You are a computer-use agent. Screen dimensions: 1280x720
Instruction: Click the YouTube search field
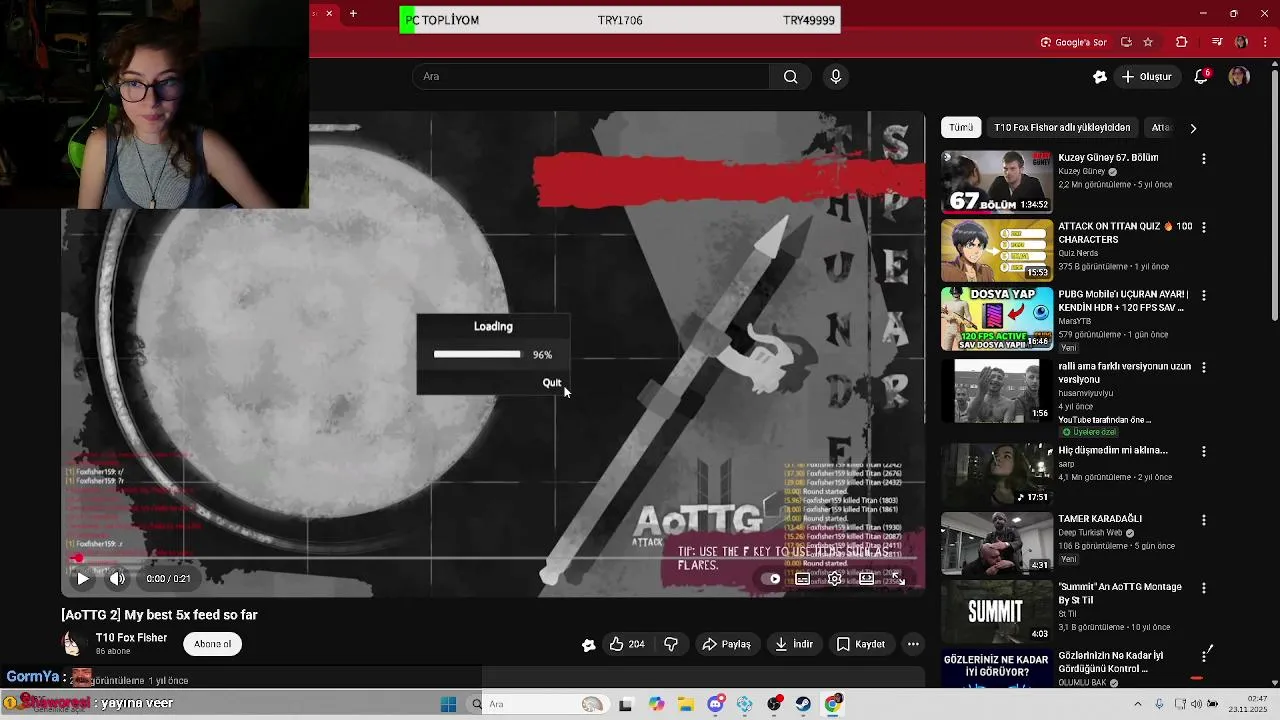[591, 76]
